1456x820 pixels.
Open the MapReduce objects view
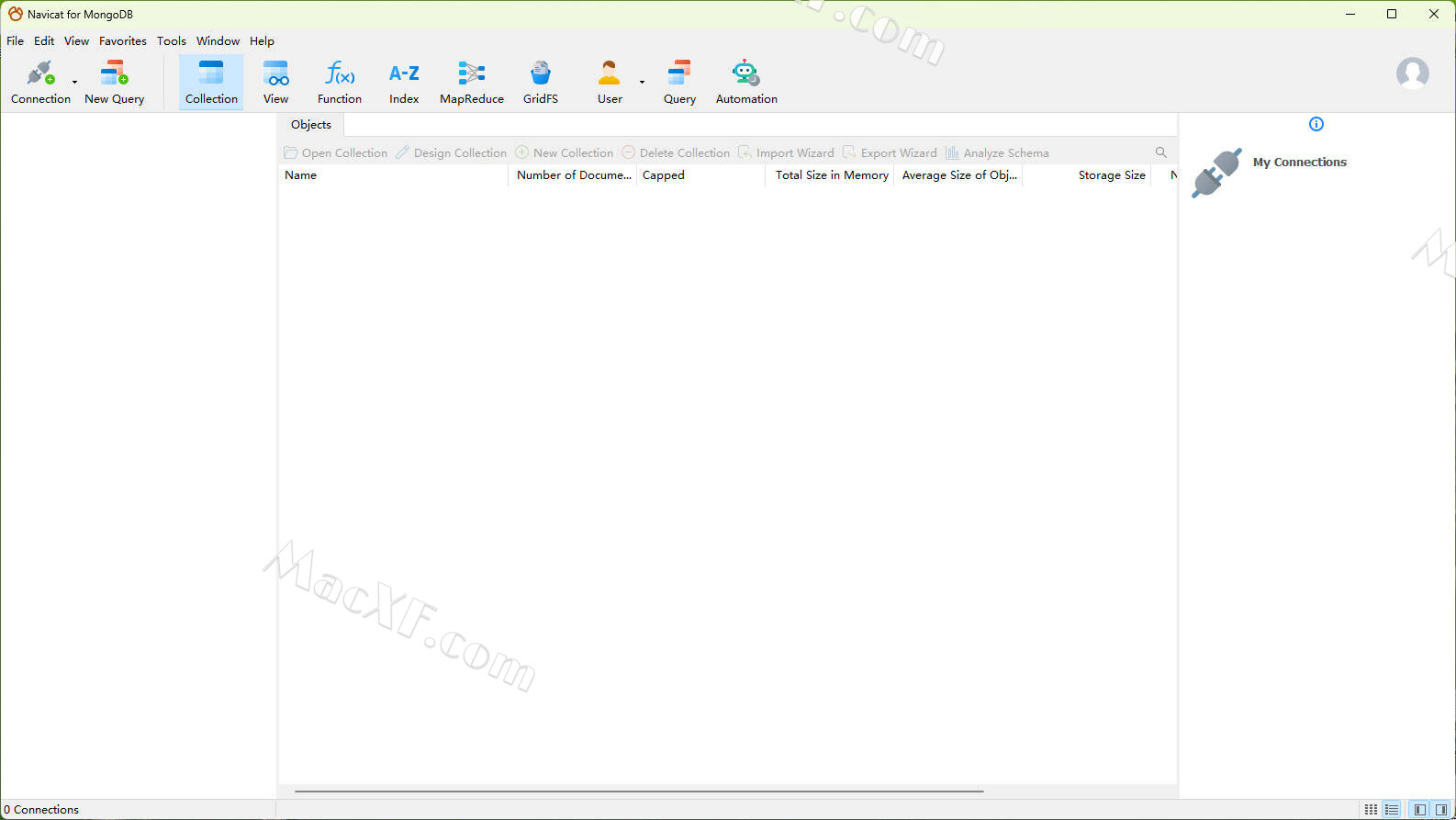coord(471,82)
